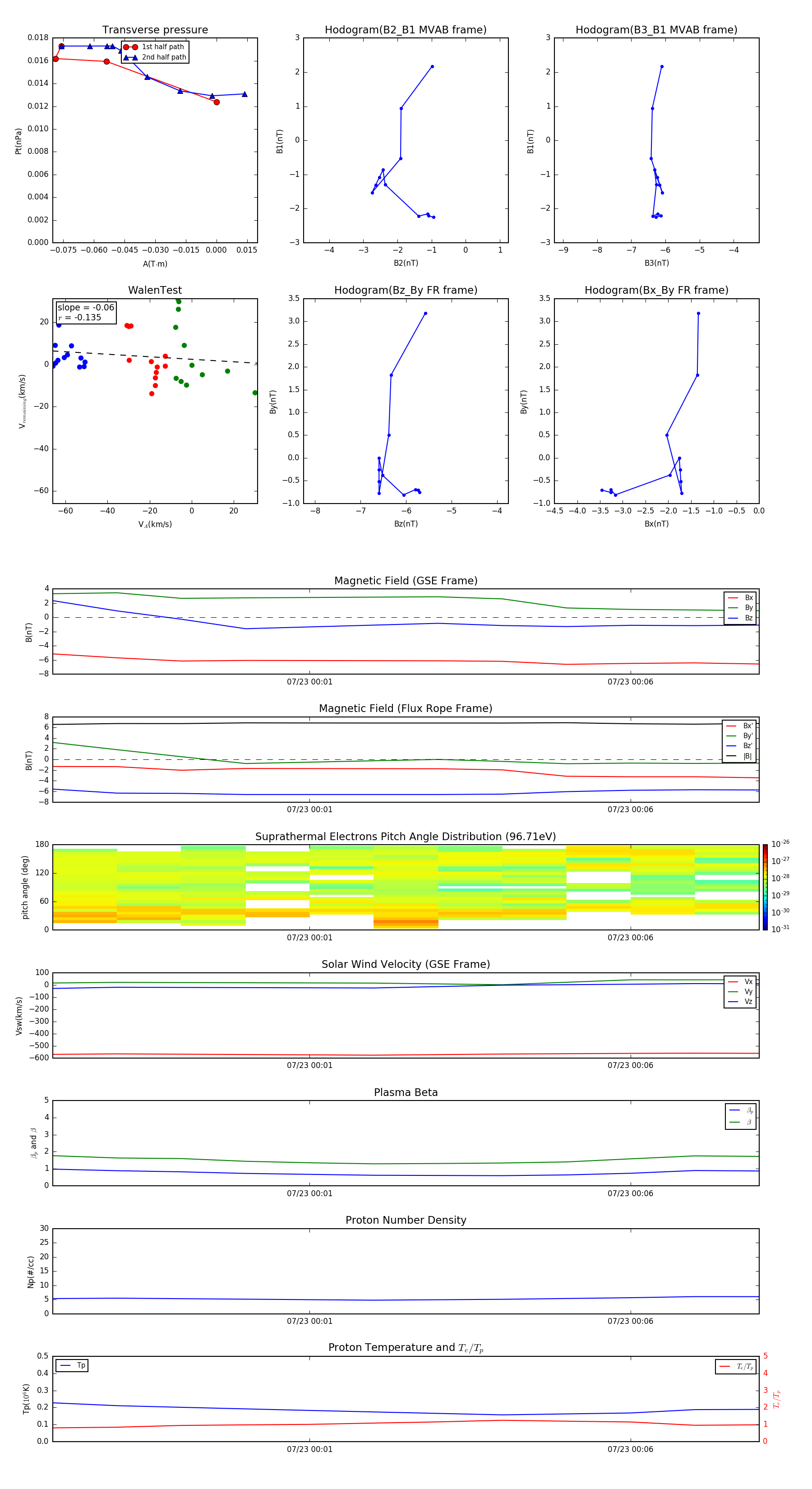Select the 'Vsw(km/s)' y-axis label
This screenshot has height=1489, width=812.
pyautogui.click(x=19, y=1016)
